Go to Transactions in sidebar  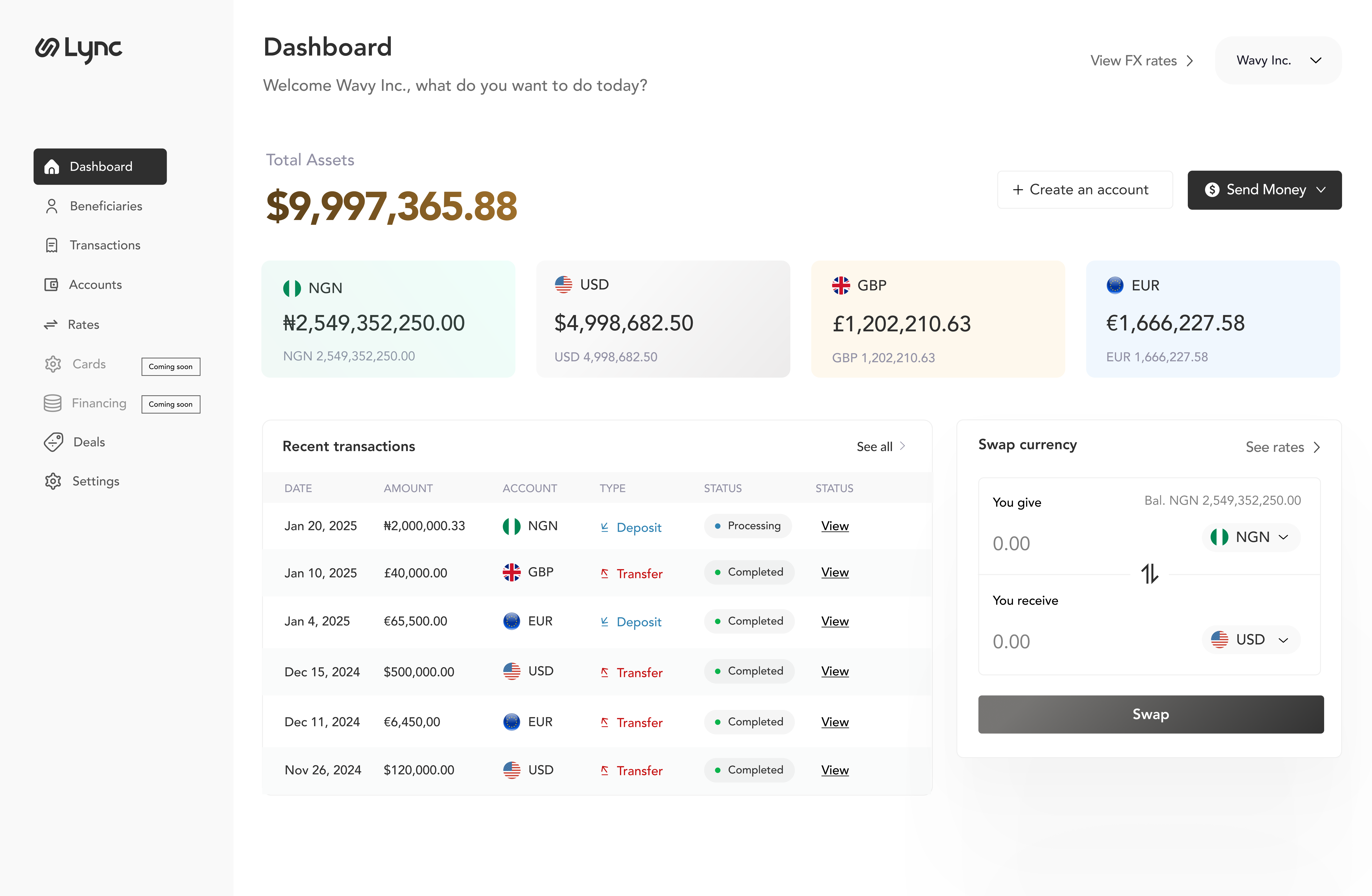click(x=105, y=246)
